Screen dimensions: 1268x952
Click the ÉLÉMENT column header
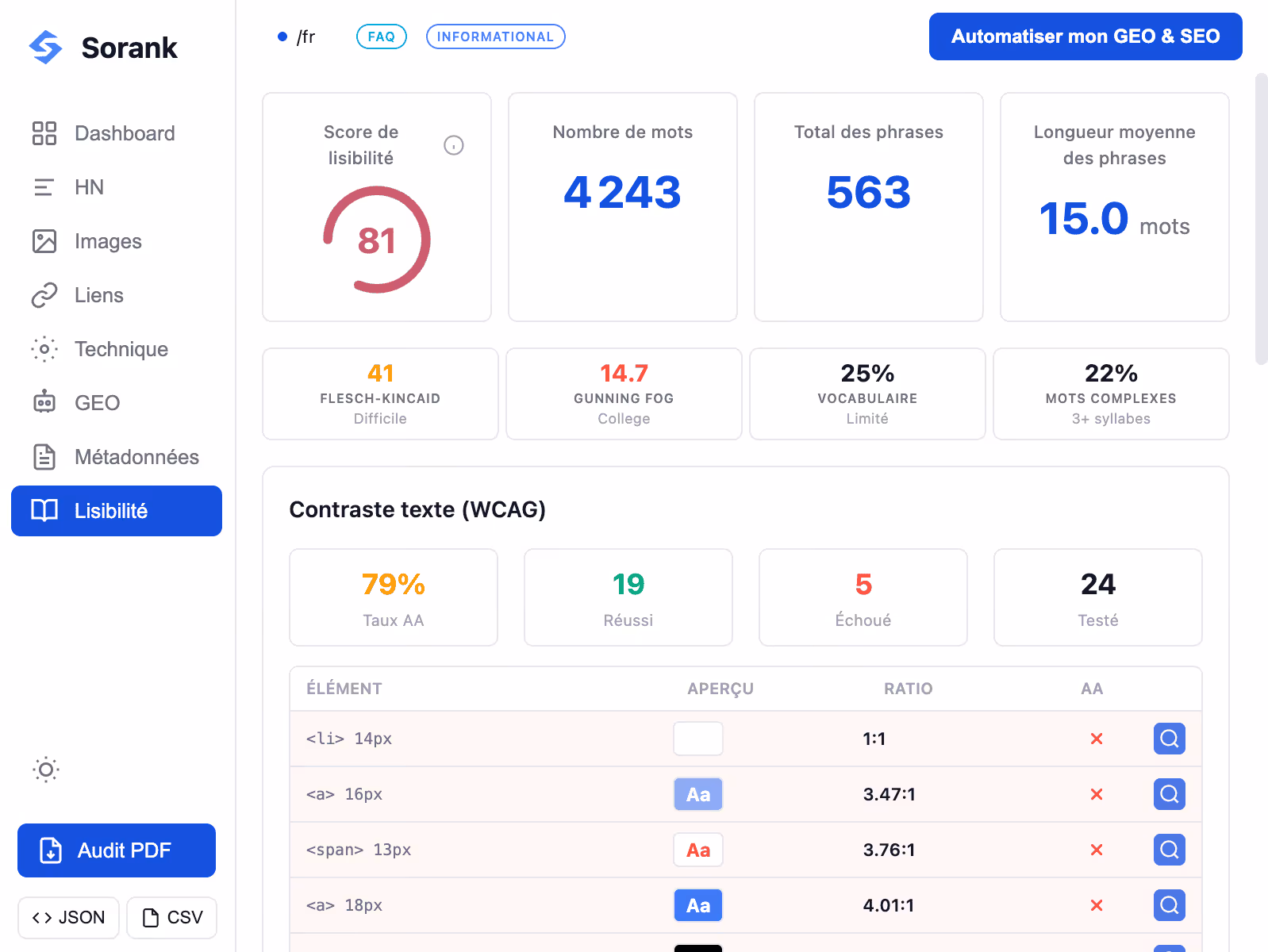click(344, 689)
